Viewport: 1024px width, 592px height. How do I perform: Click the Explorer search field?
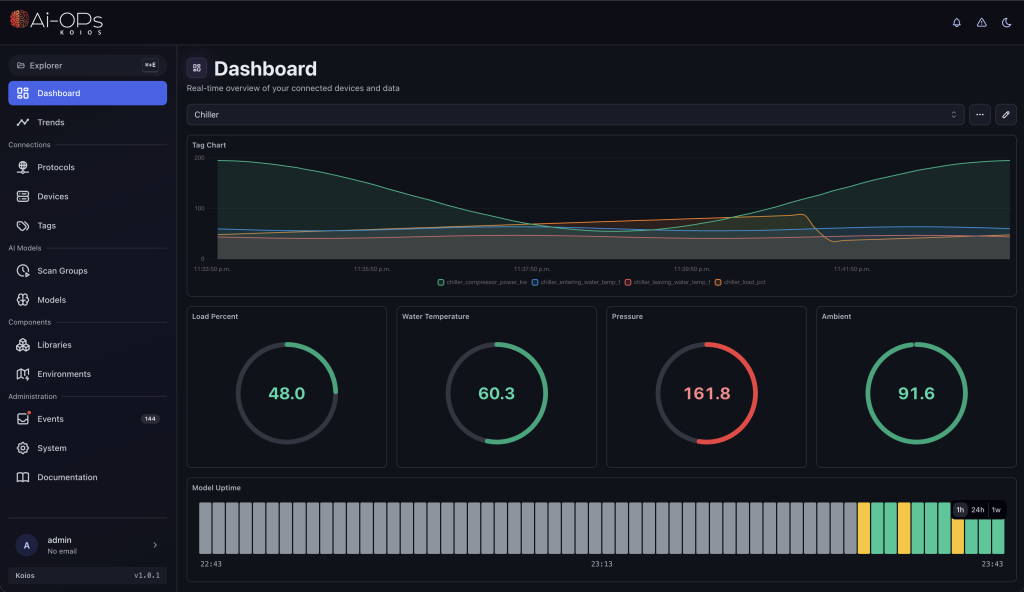click(87, 65)
